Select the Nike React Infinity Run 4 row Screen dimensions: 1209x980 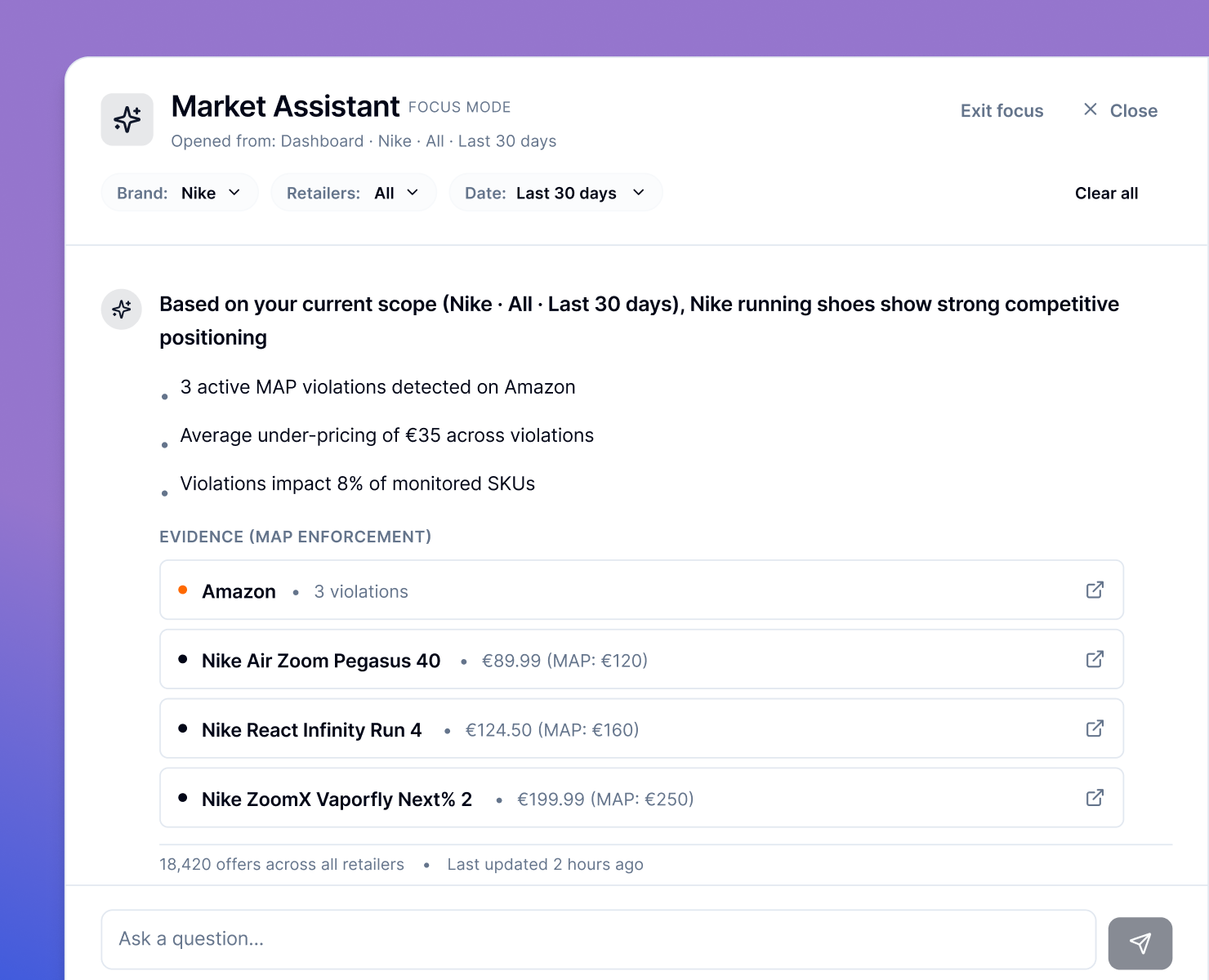(x=641, y=728)
